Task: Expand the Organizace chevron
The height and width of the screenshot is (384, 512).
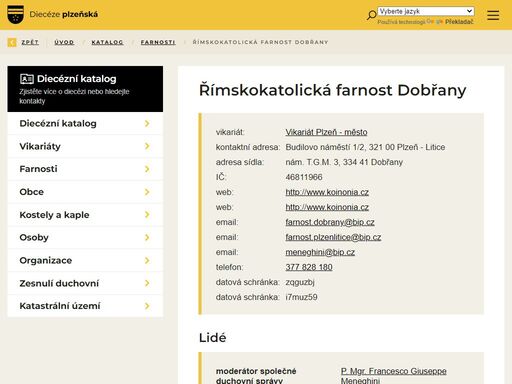Action: [147, 260]
